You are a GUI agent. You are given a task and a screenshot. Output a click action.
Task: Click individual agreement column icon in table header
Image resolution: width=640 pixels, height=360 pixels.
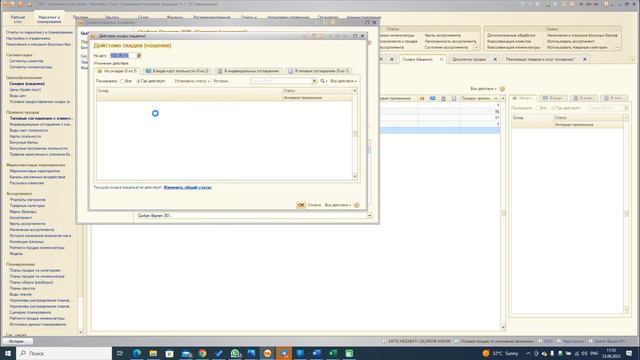click(443, 98)
